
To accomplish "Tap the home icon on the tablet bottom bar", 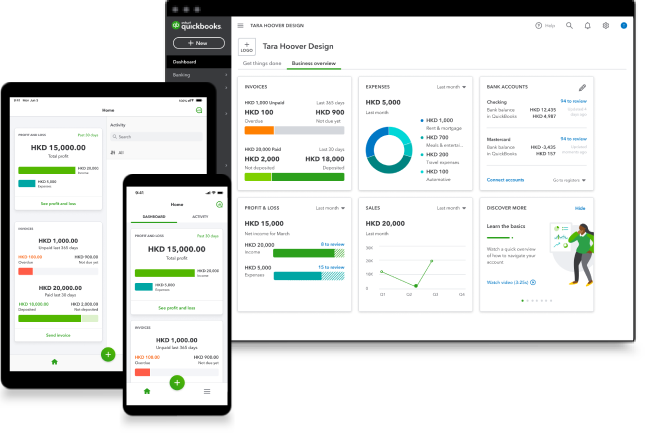I will pos(54,362).
